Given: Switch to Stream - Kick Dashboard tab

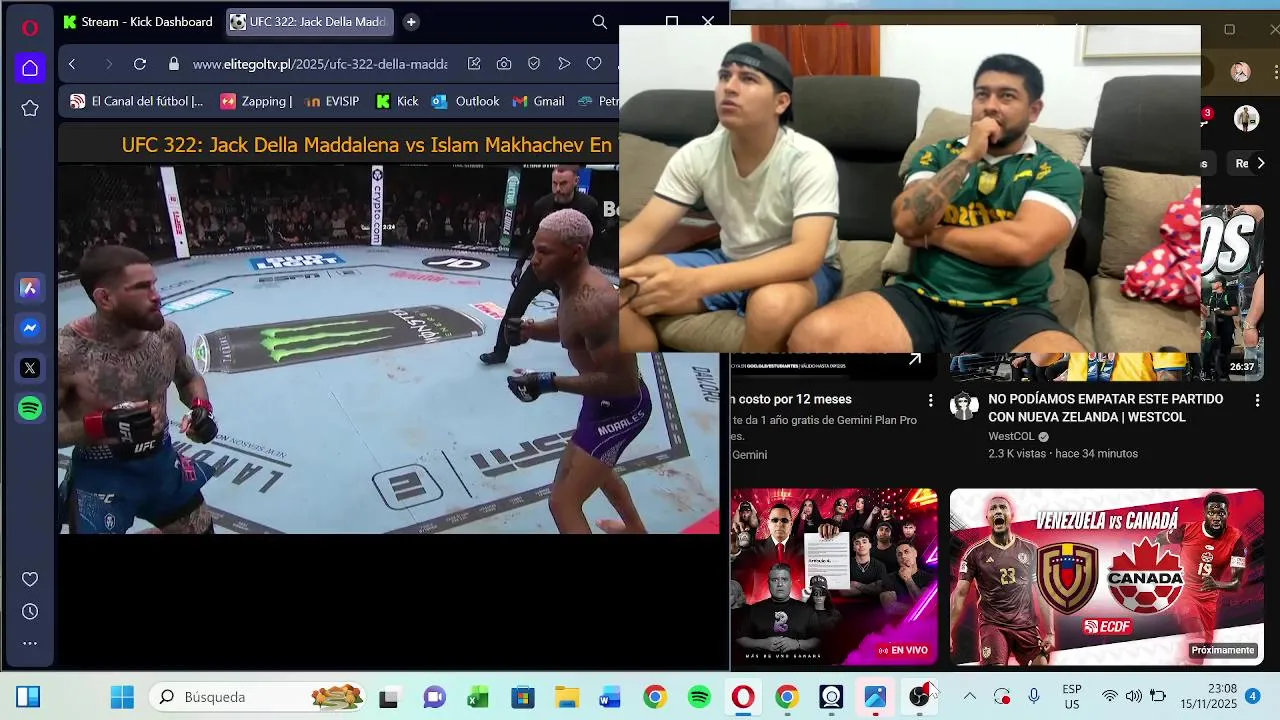Looking at the screenshot, I should [138, 22].
